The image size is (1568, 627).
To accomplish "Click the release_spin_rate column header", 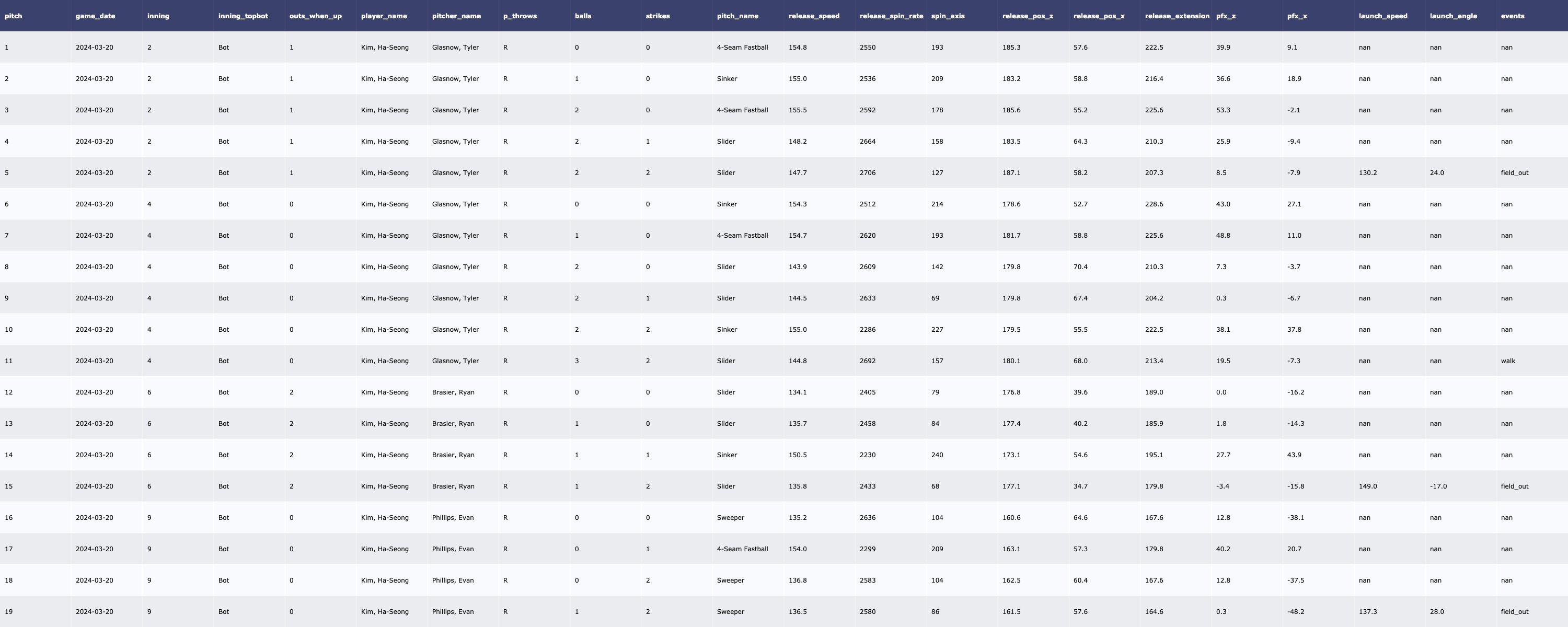I will coord(891,16).
